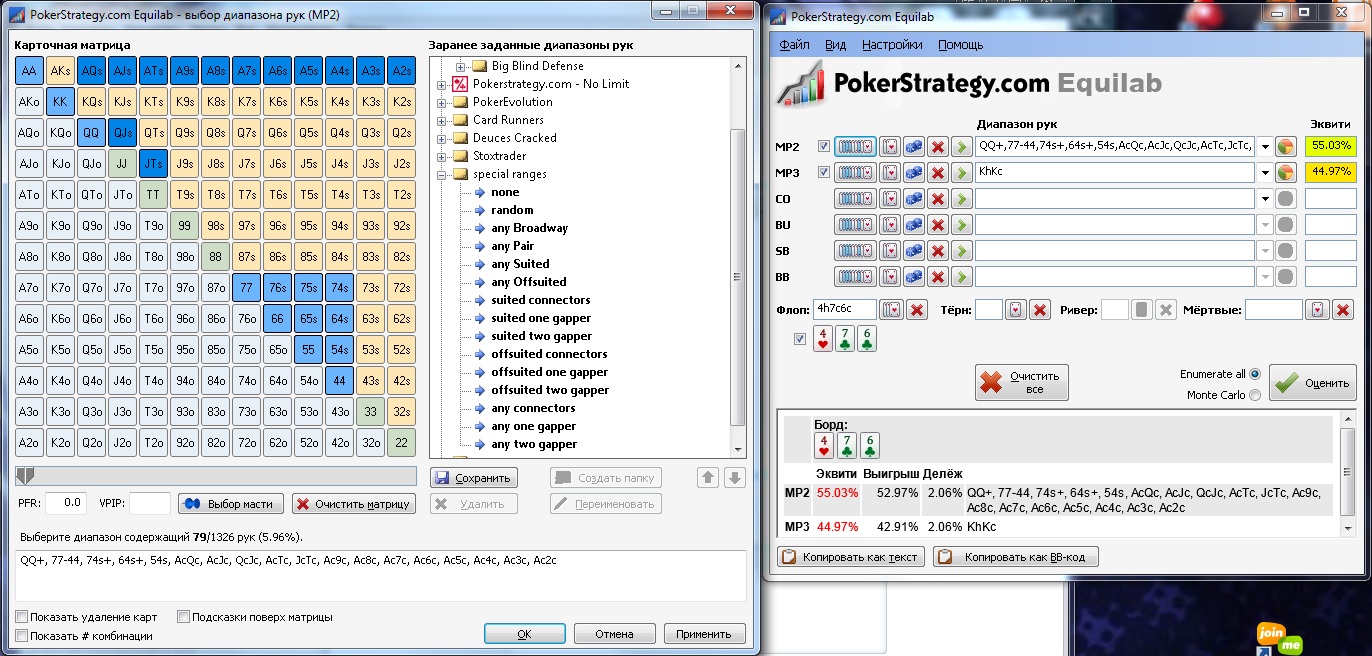Viewport: 1372px width, 656px height.
Task: Open the dead cards picker
Action: tap(1318, 310)
